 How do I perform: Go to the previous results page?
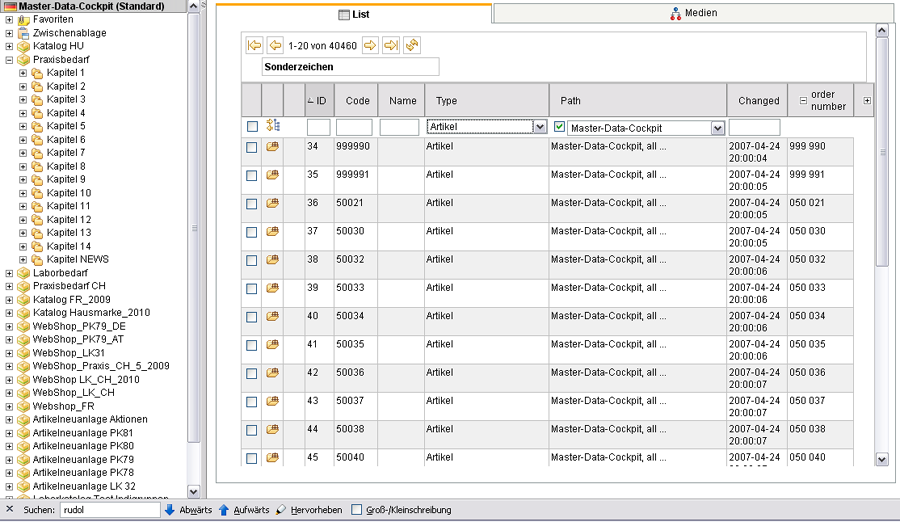point(274,46)
